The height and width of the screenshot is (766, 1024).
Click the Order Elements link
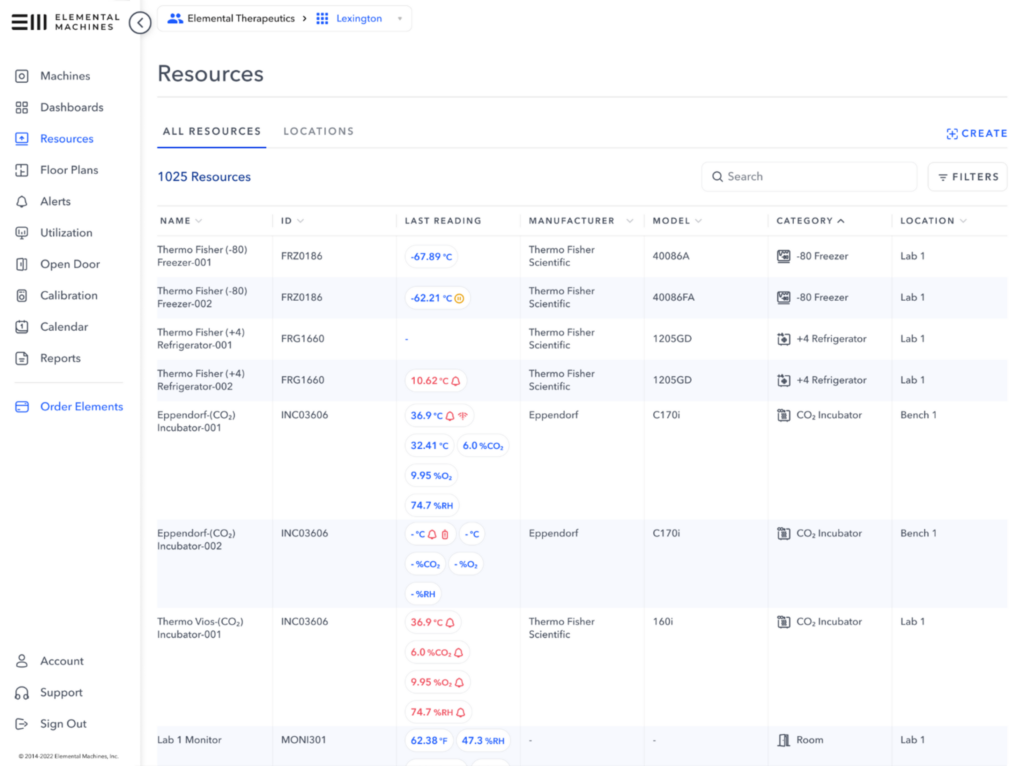81,407
